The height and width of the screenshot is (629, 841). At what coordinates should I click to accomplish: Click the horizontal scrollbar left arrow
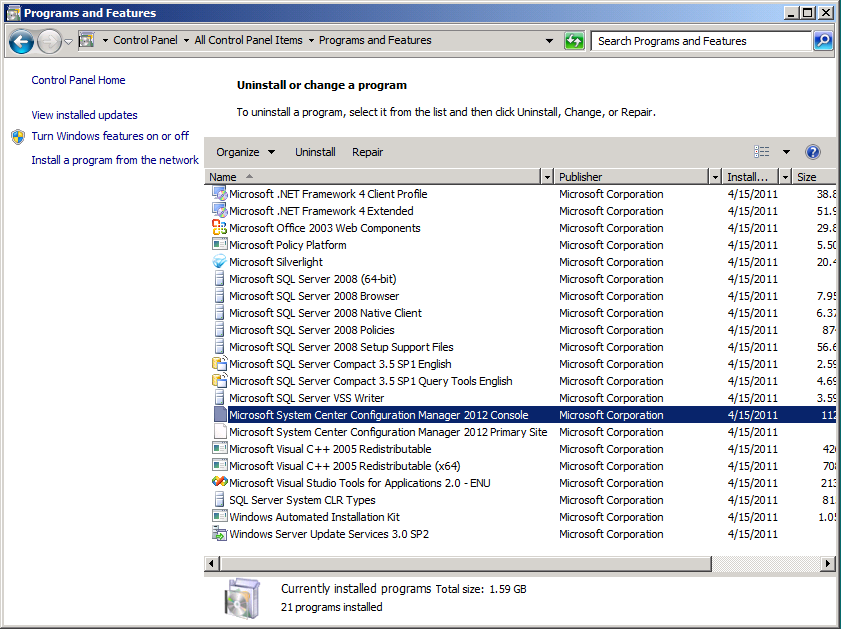(211, 563)
